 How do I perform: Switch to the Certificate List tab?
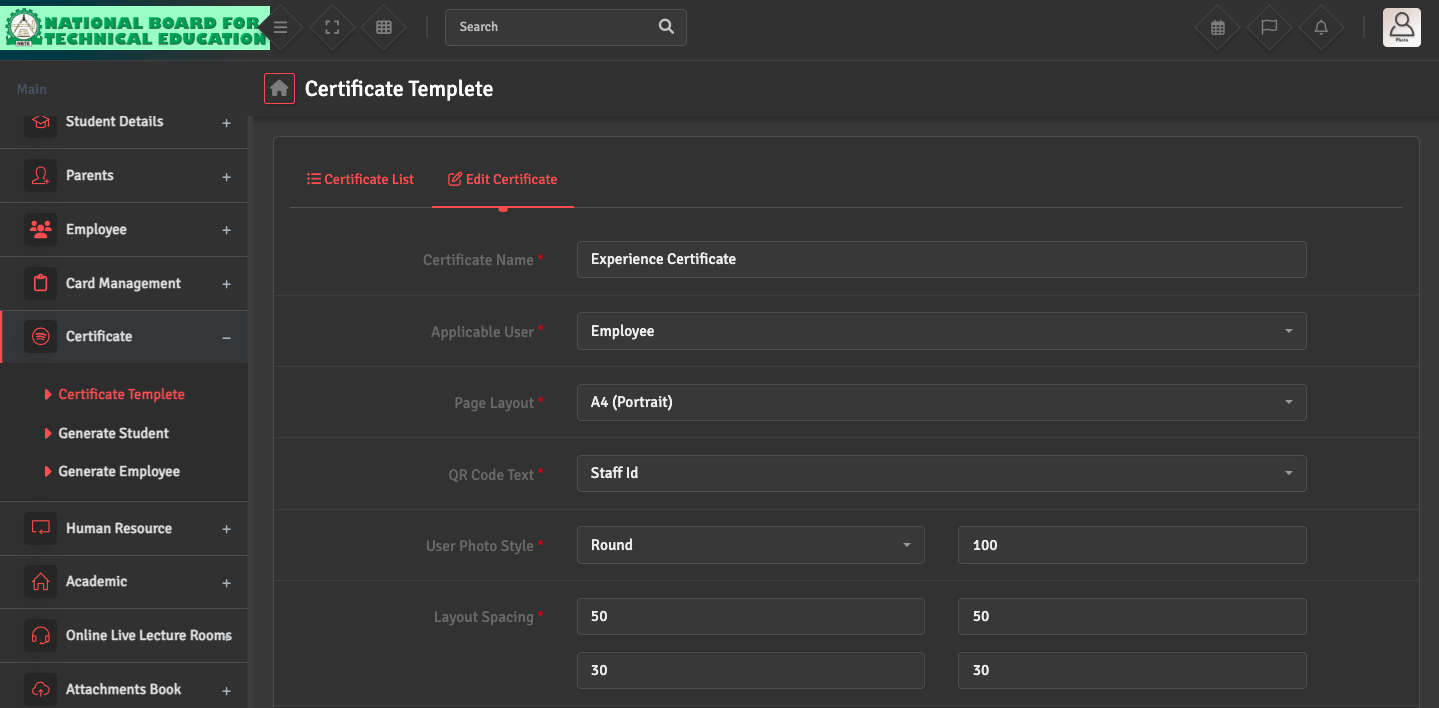(x=360, y=179)
